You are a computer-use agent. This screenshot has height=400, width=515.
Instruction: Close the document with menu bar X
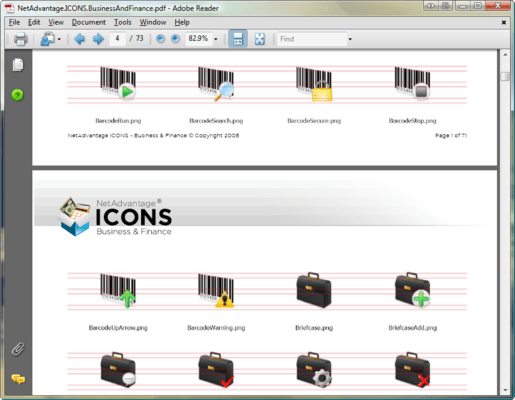coord(504,22)
